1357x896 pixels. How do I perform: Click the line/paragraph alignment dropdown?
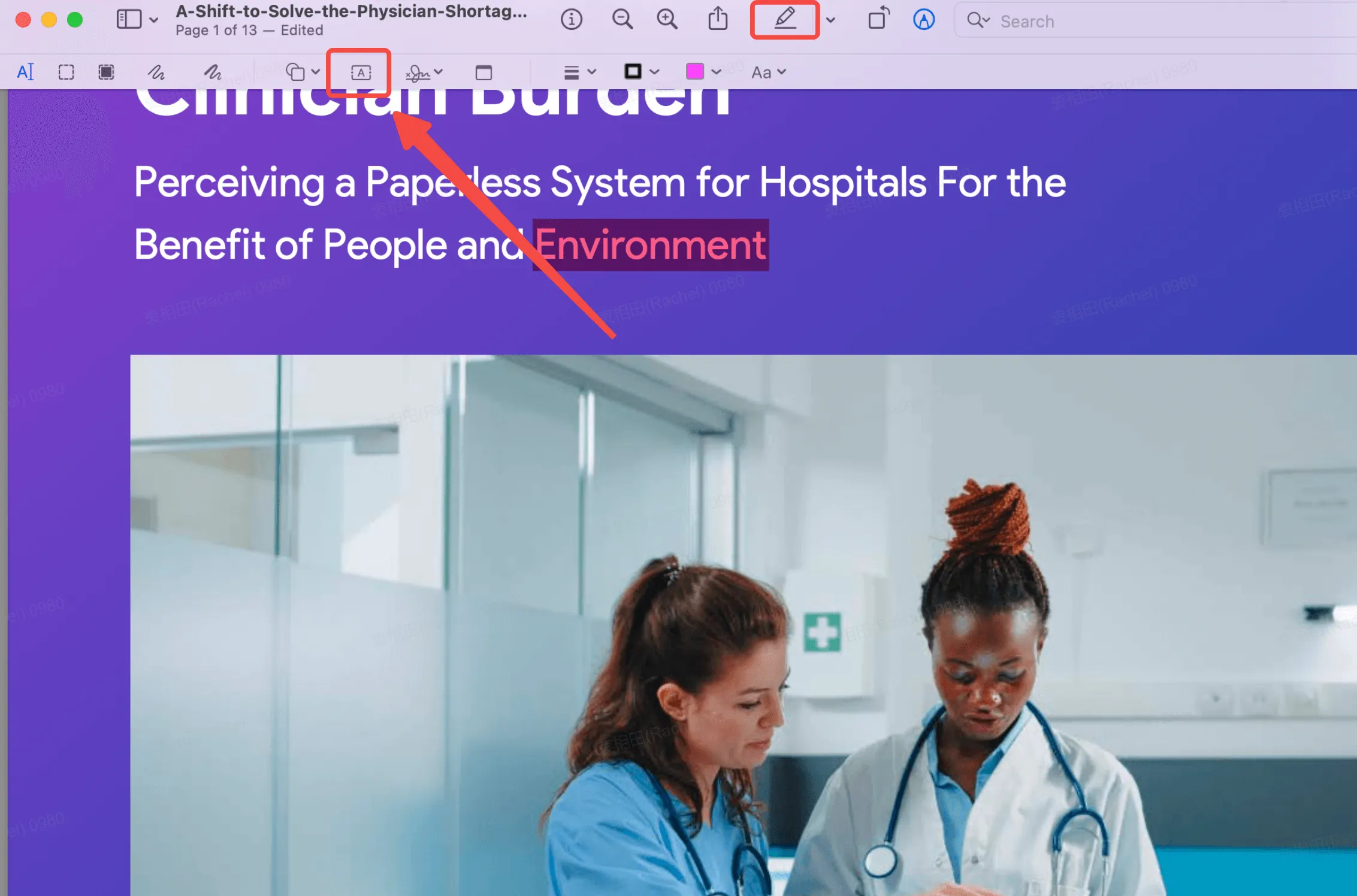tap(577, 72)
